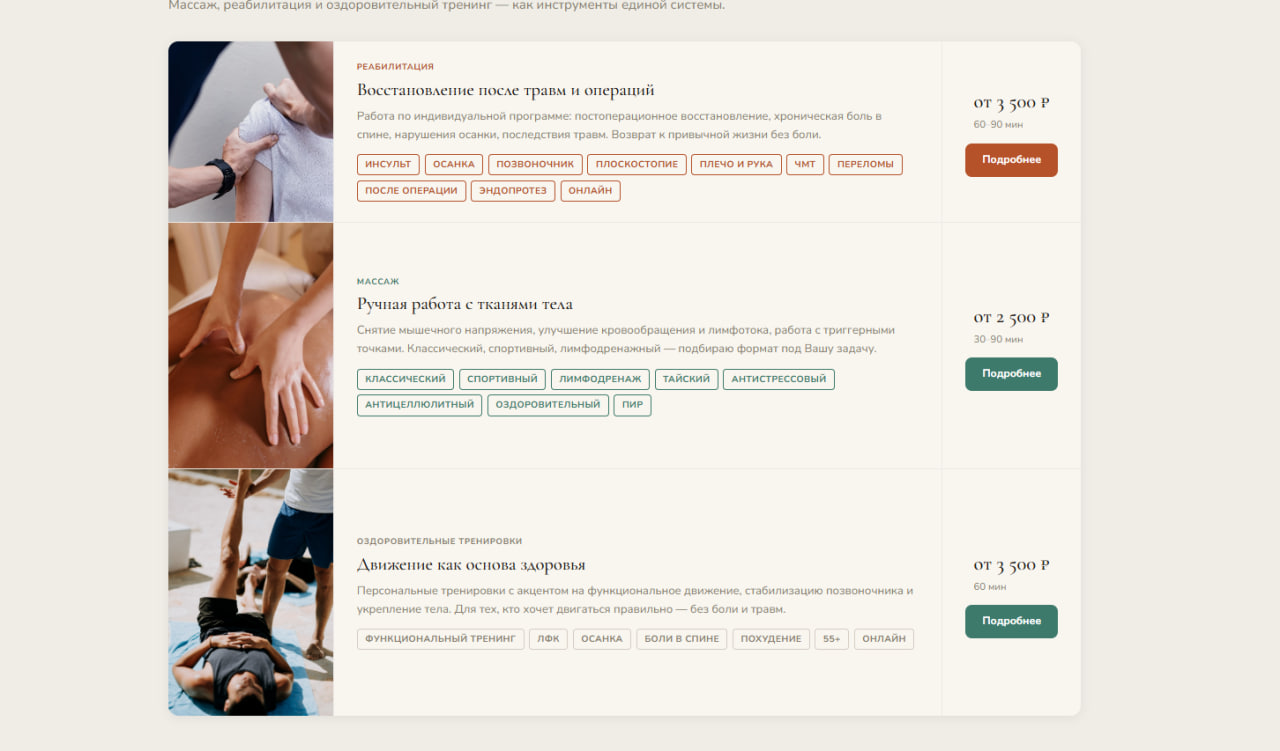Viewport: 1280px width, 751px height.
Task: Select the СПОРТИВНЫЙ massage tag
Action: (x=503, y=379)
